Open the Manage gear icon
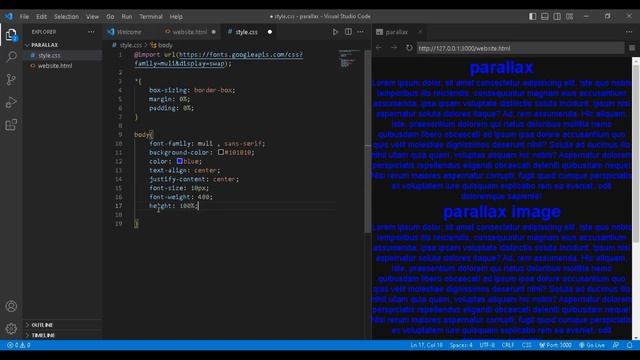The image size is (640, 360). click(x=11, y=328)
